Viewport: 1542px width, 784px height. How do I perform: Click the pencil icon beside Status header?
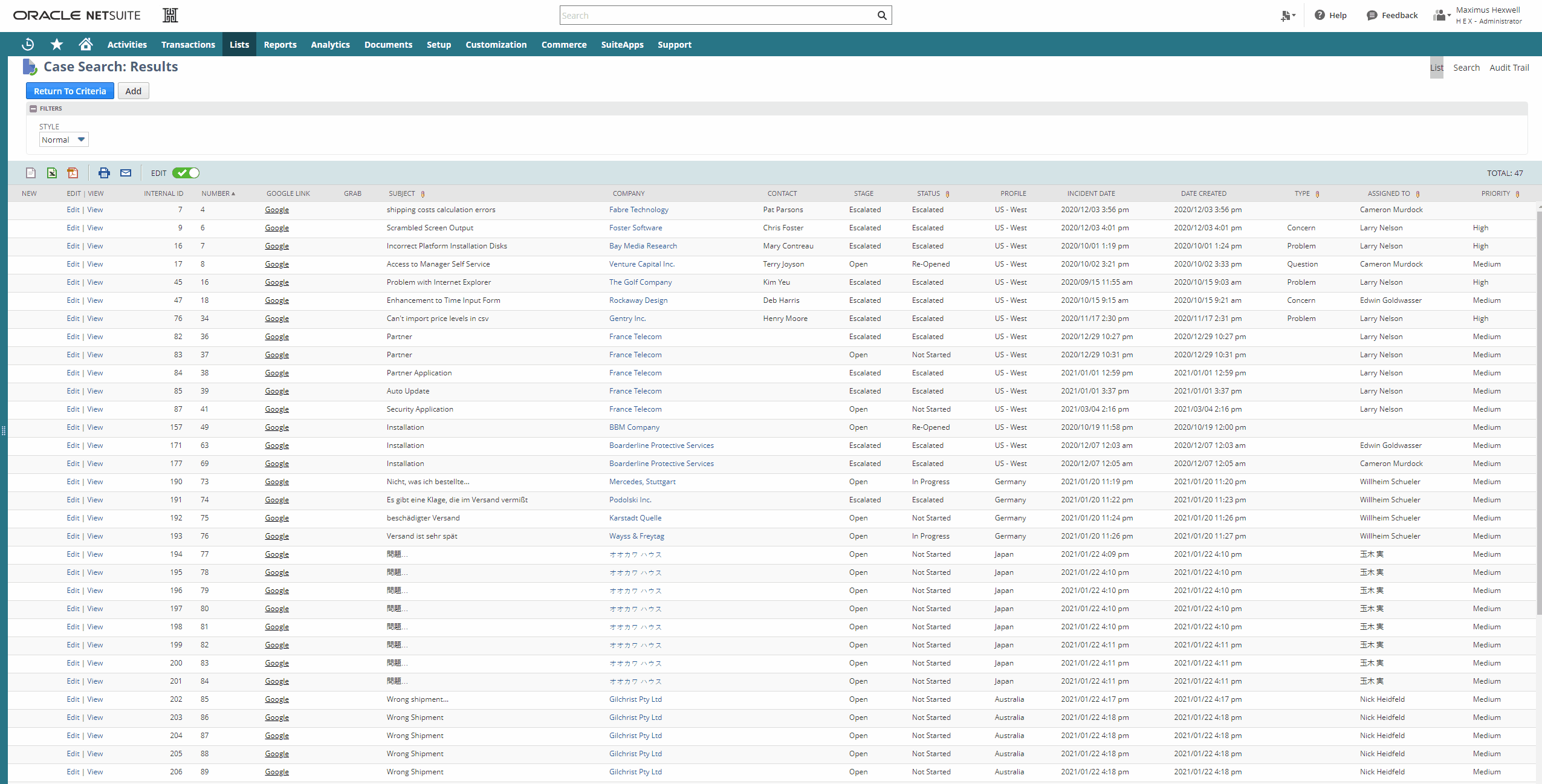pyautogui.click(x=947, y=194)
